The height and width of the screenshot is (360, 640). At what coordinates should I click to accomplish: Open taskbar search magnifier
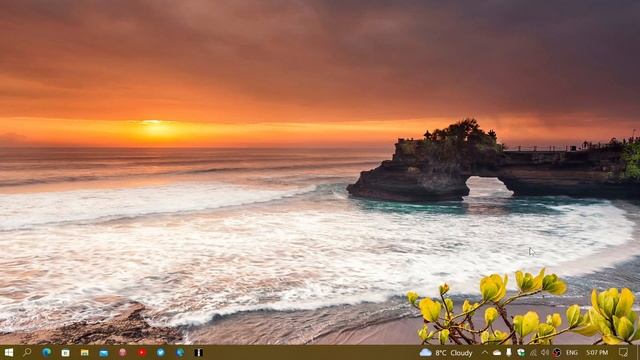pos(27,352)
